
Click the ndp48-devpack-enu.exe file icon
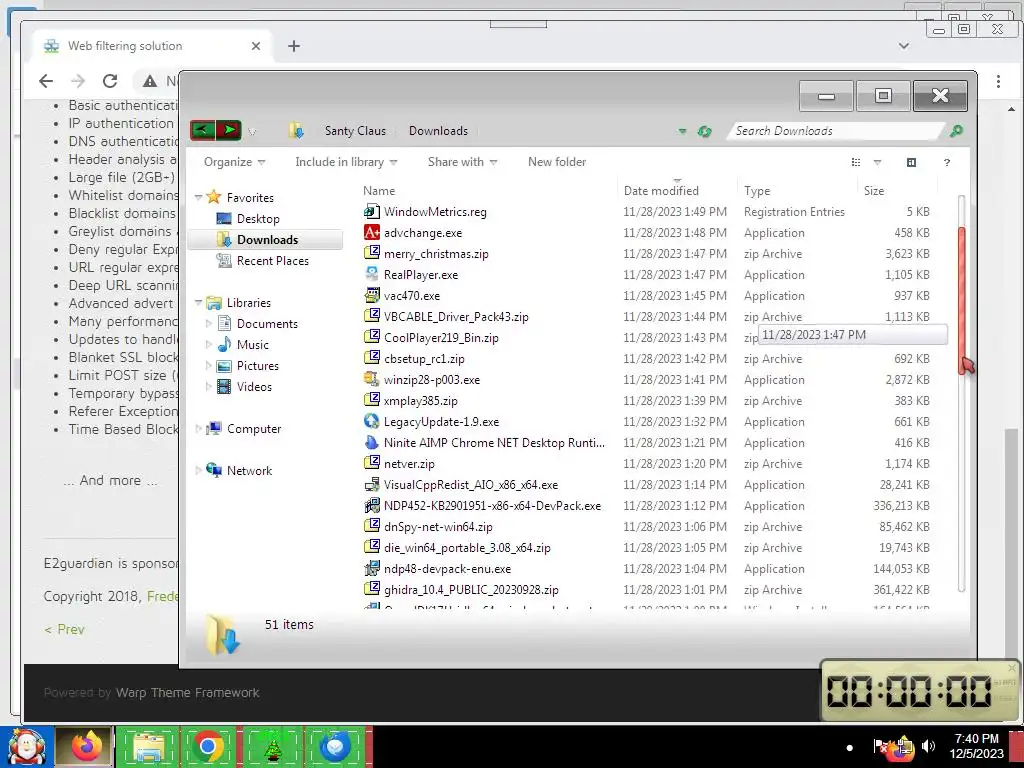click(372, 568)
